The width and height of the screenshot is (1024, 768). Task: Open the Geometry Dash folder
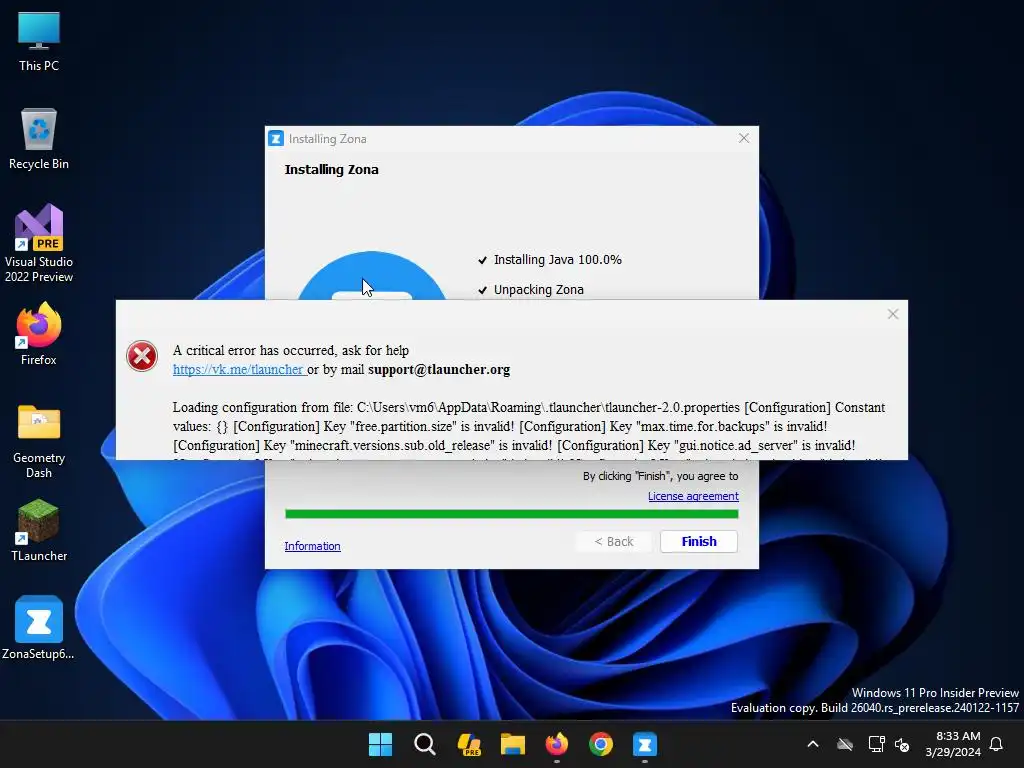[x=39, y=441]
